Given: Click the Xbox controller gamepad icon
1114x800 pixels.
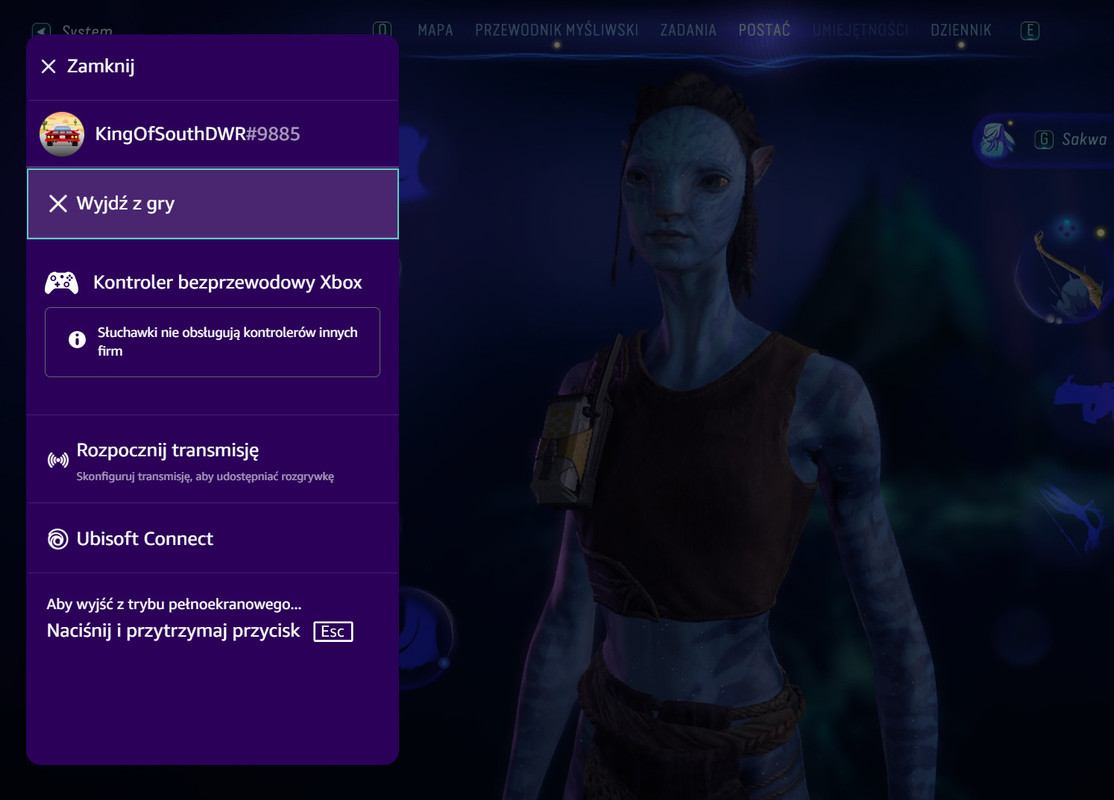Looking at the screenshot, I should [62, 283].
